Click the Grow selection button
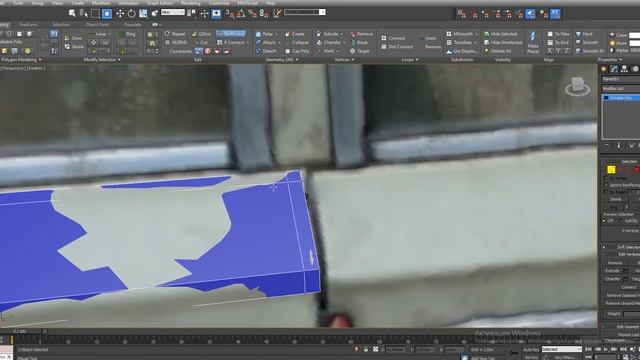The height and width of the screenshot is (360, 640). click(x=73, y=38)
